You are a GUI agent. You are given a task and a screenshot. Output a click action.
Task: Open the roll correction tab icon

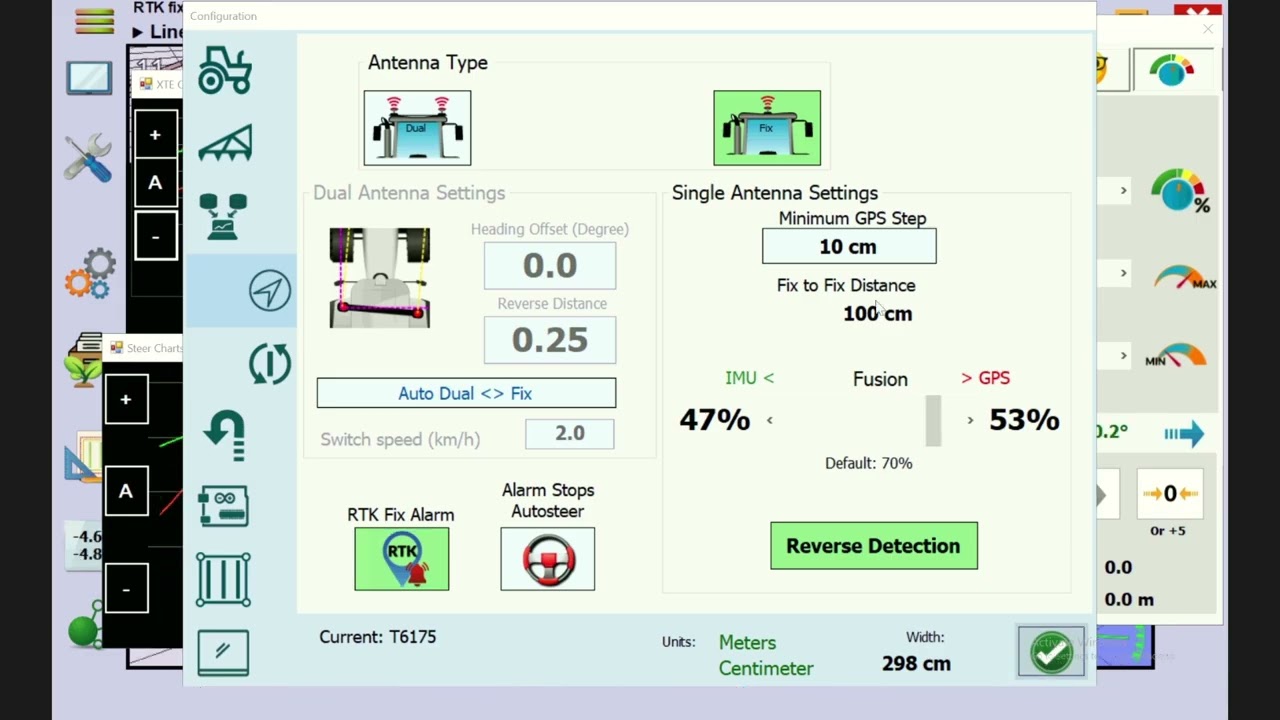click(269, 363)
